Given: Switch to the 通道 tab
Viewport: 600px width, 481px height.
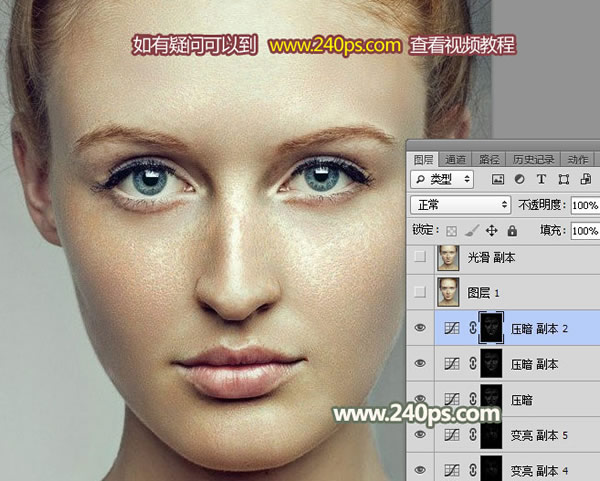Looking at the screenshot, I should point(455,159).
